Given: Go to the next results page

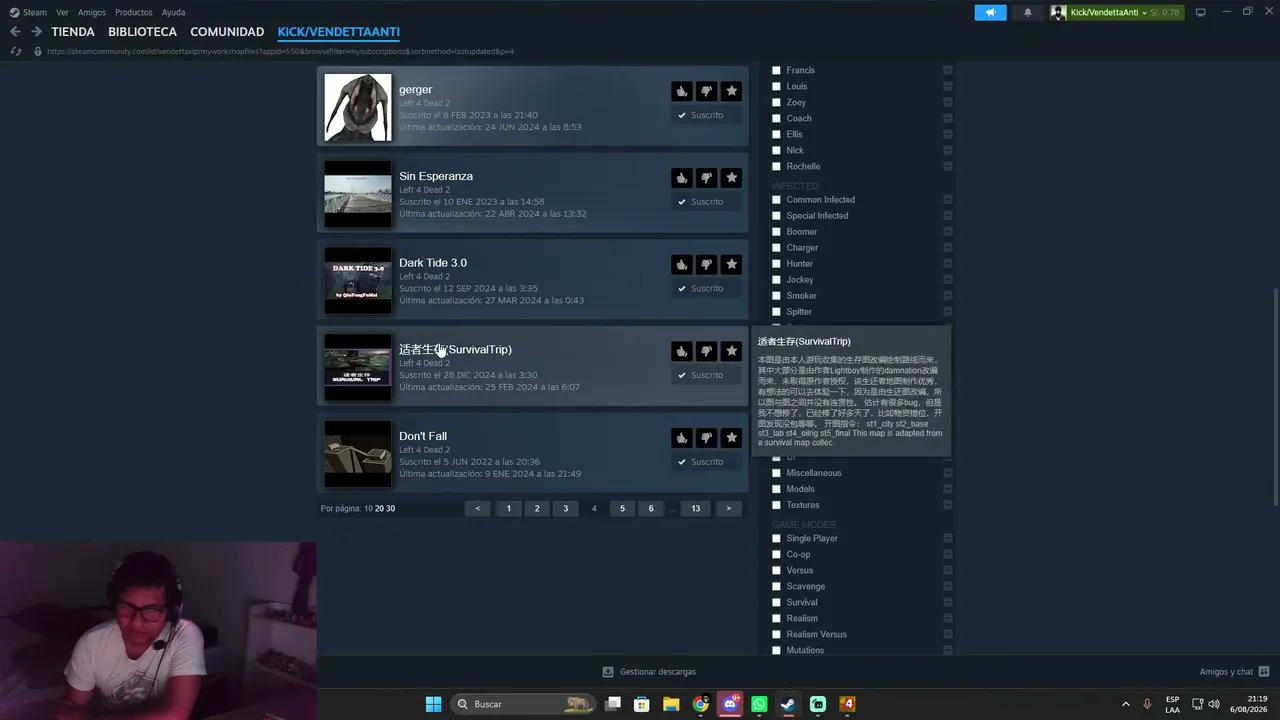Looking at the screenshot, I should (728, 508).
